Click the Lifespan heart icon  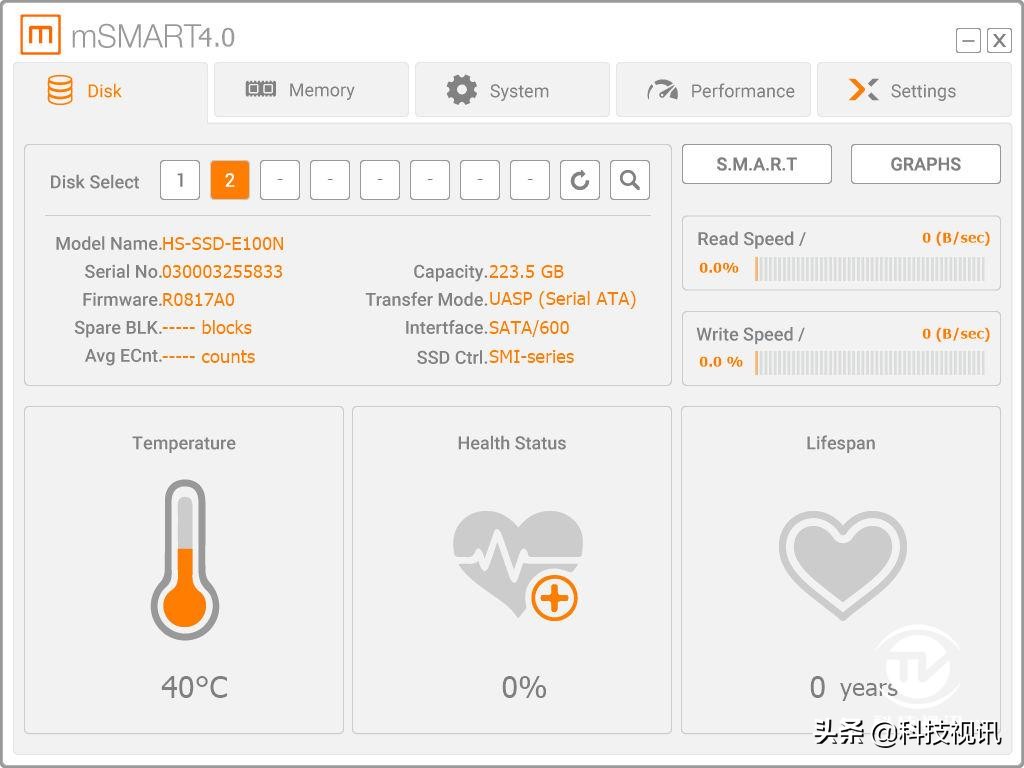[x=842, y=566]
